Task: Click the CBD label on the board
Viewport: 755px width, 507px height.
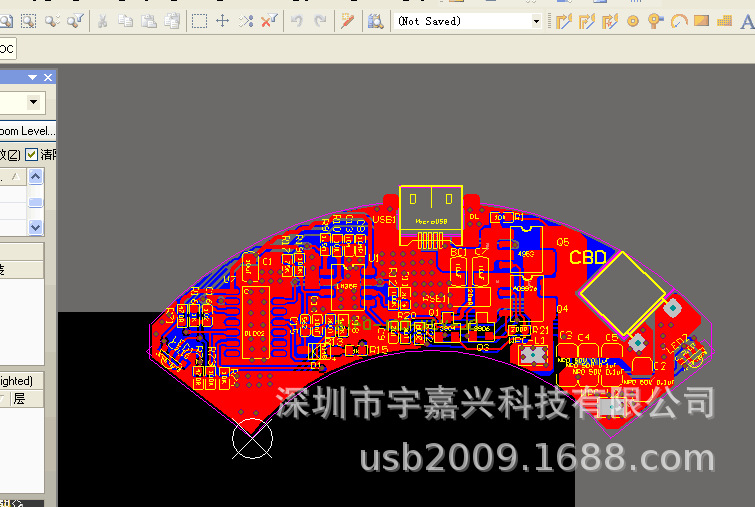Action: pyautogui.click(x=587, y=258)
